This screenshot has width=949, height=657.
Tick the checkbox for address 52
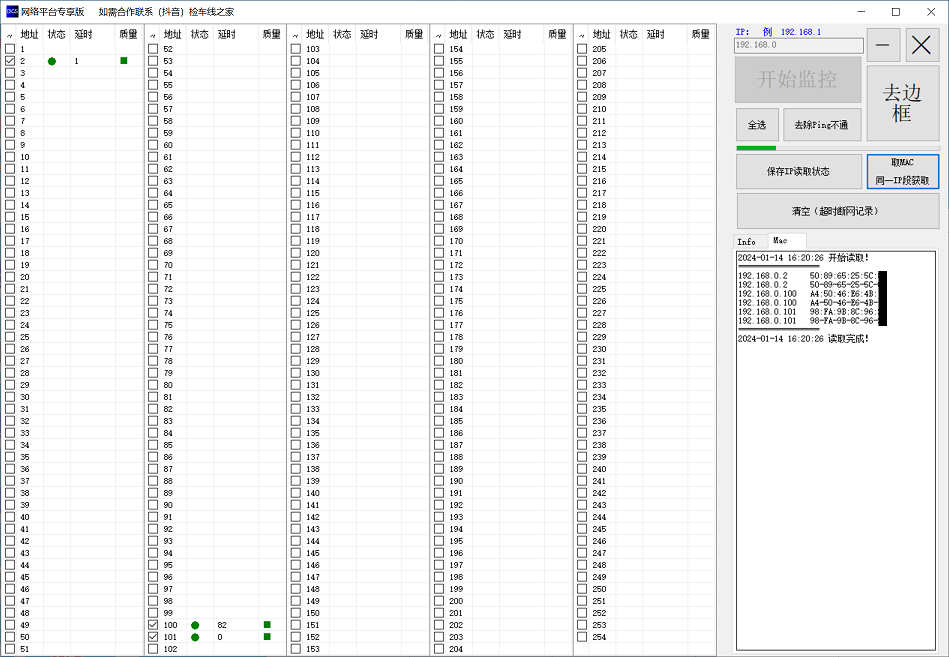(x=153, y=49)
